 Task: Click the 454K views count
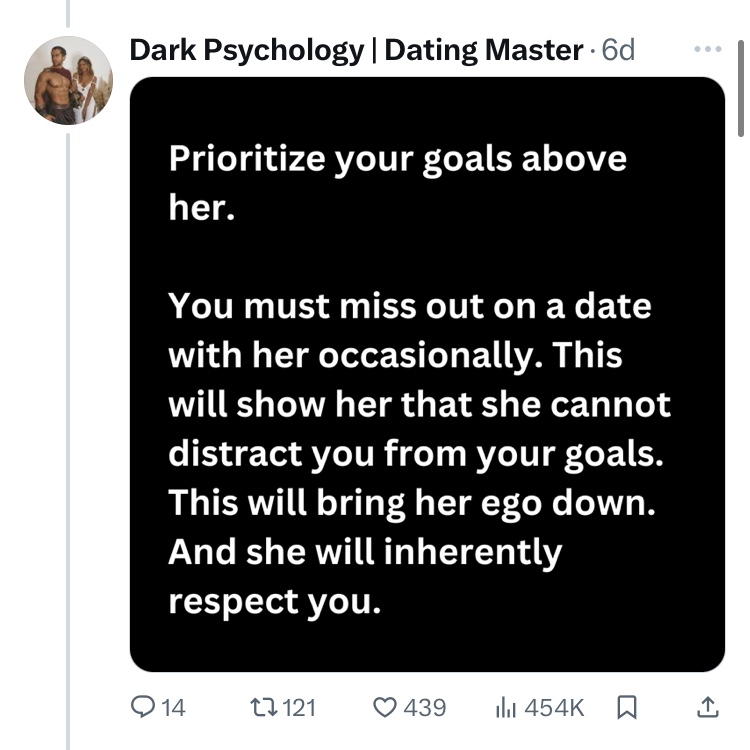(554, 707)
